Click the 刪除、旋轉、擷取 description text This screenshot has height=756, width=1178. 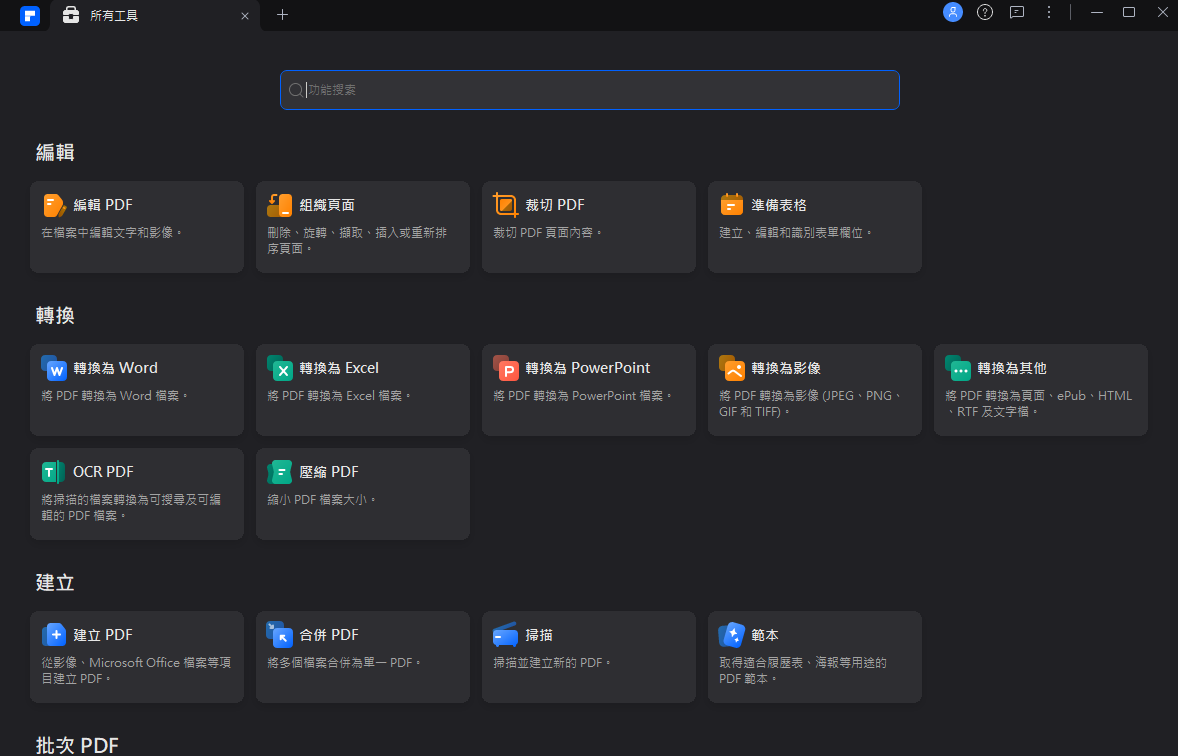(x=358, y=240)
